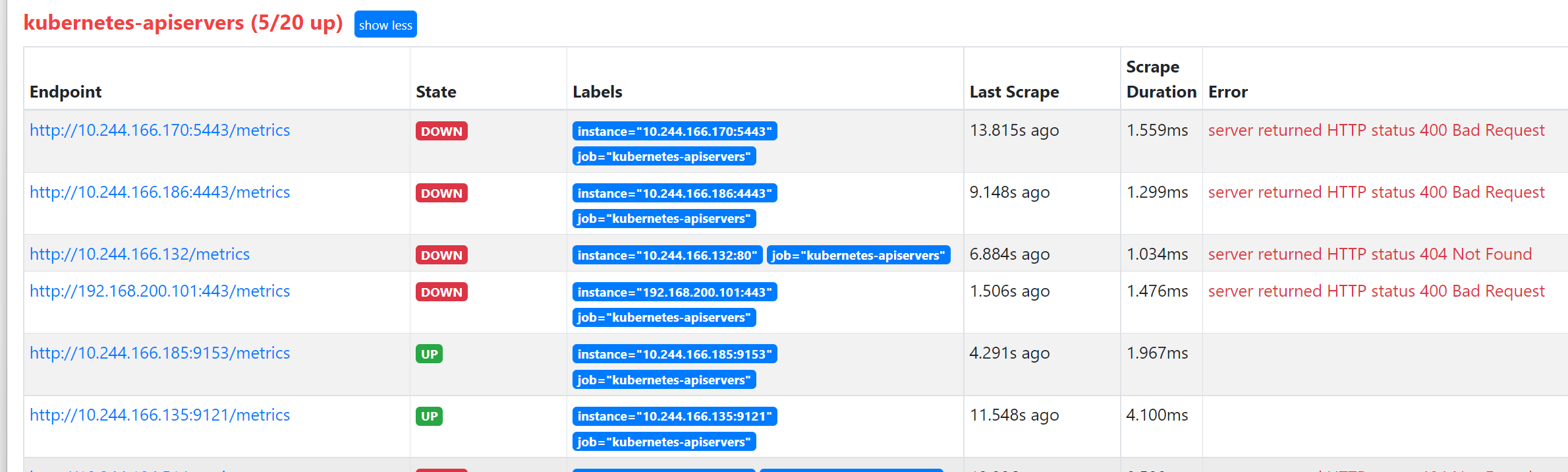Select label instance="10.244.166.186:4443"
The width and height of the screenshot is (1568, 472).
coord(675,193)
